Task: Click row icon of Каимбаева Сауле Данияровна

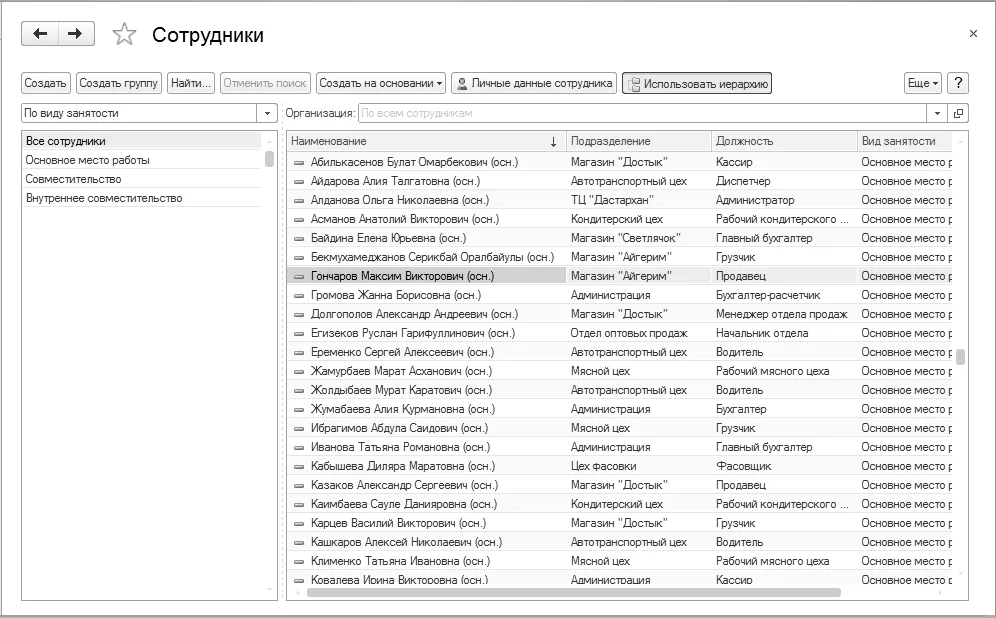Action: click(x=299, y=505)
